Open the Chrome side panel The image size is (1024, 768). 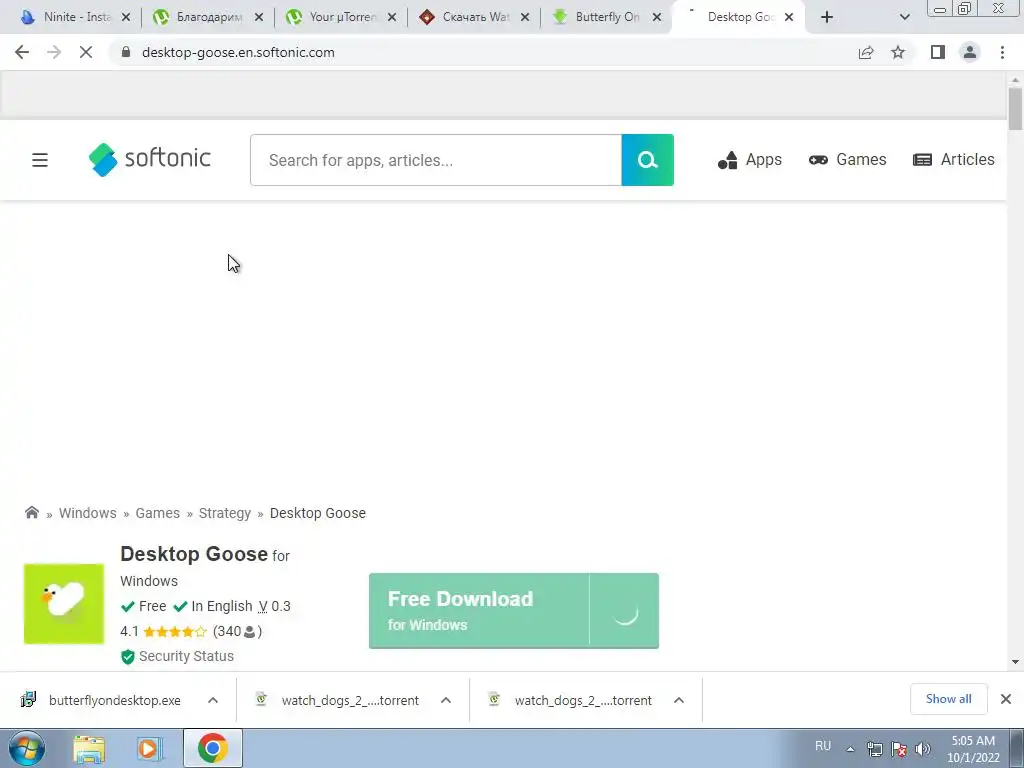(x=938, y=52)
